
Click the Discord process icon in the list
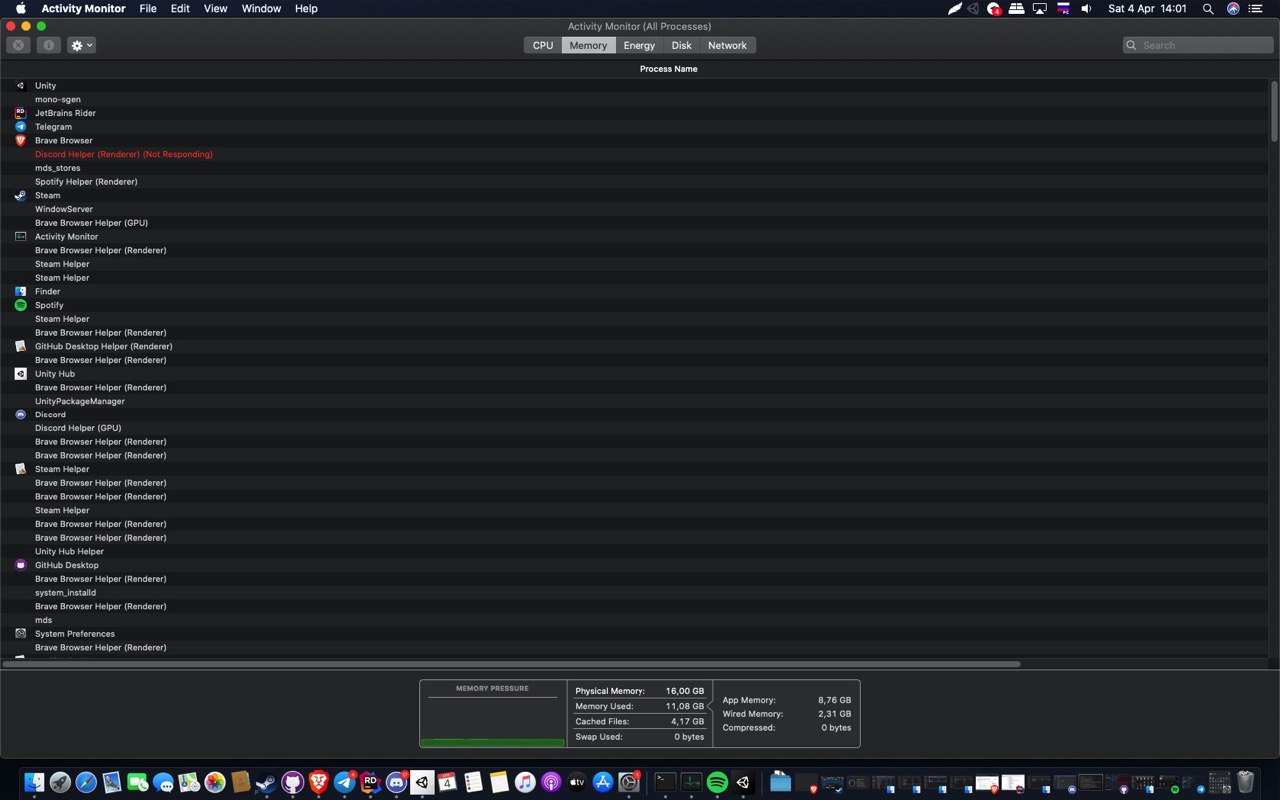point(20,414)
